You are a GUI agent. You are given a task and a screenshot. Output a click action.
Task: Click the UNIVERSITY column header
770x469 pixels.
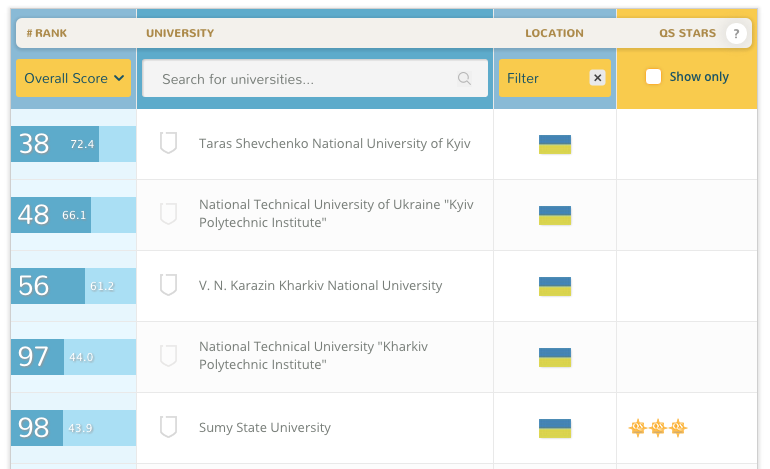(180, 33)
